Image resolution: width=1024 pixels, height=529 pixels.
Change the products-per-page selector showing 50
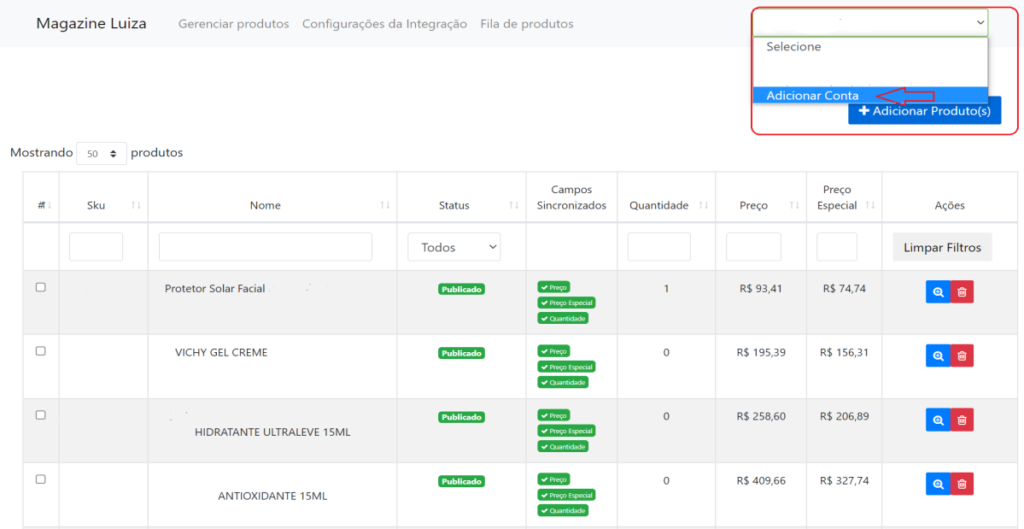[x=102, y=154]
